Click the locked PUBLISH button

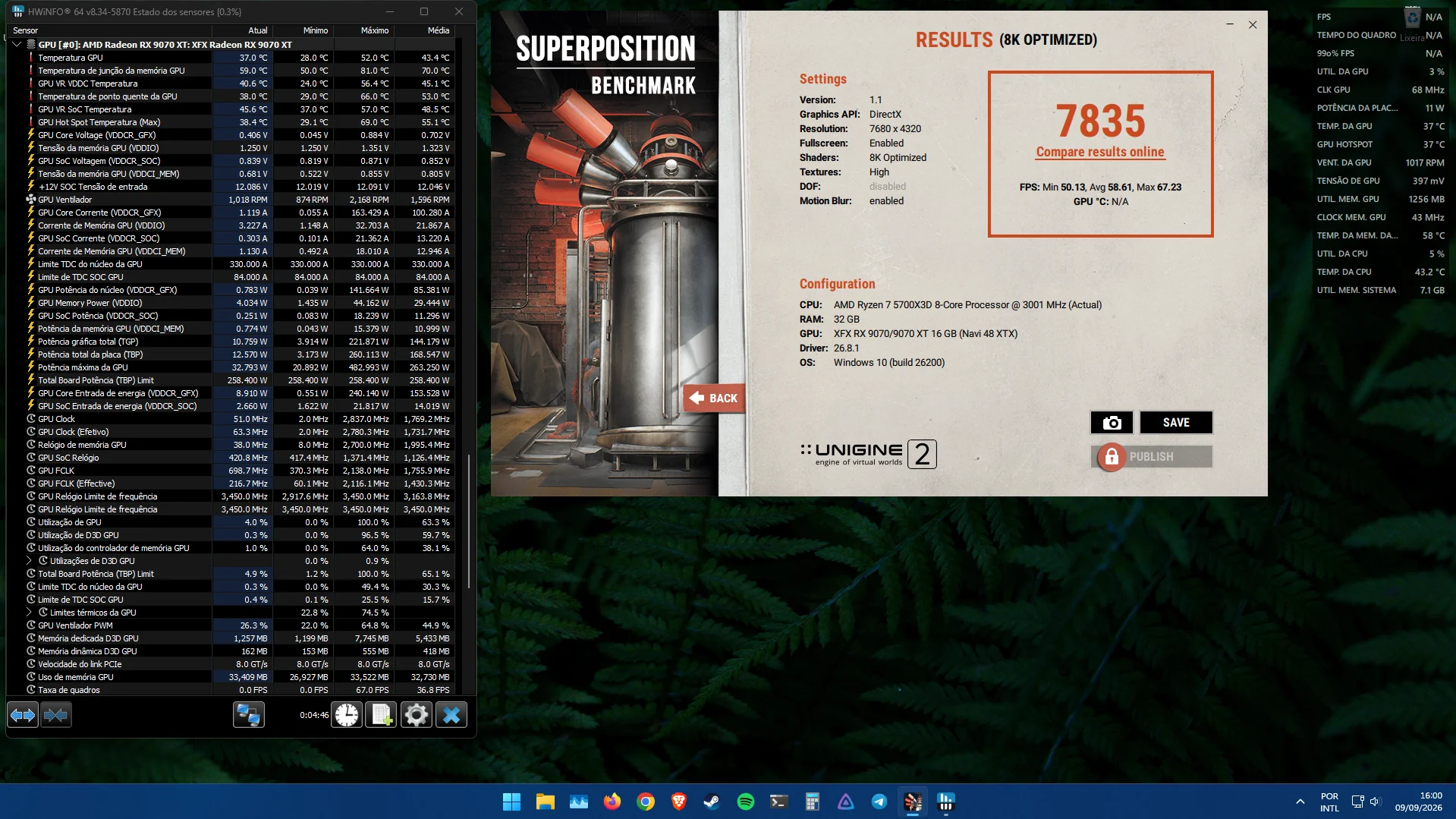click(1151, 457)
